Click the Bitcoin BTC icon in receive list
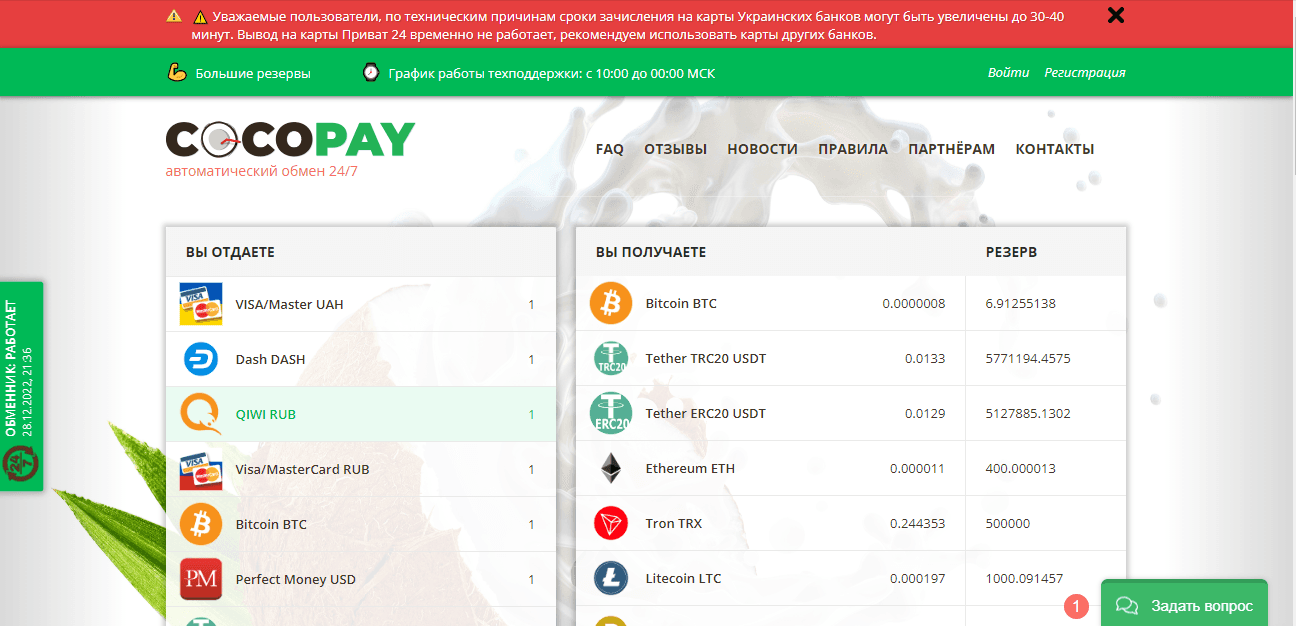Viewport: 1296px width, 626px height. point(611,303)
